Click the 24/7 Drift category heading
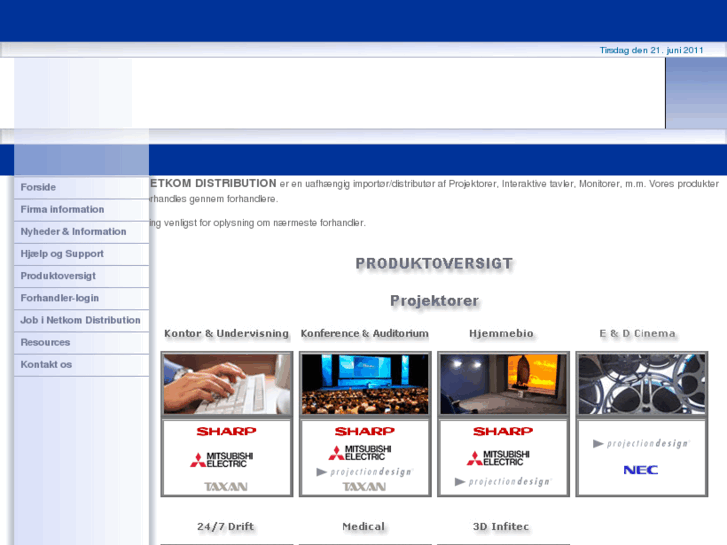 [x=225, y=526]
